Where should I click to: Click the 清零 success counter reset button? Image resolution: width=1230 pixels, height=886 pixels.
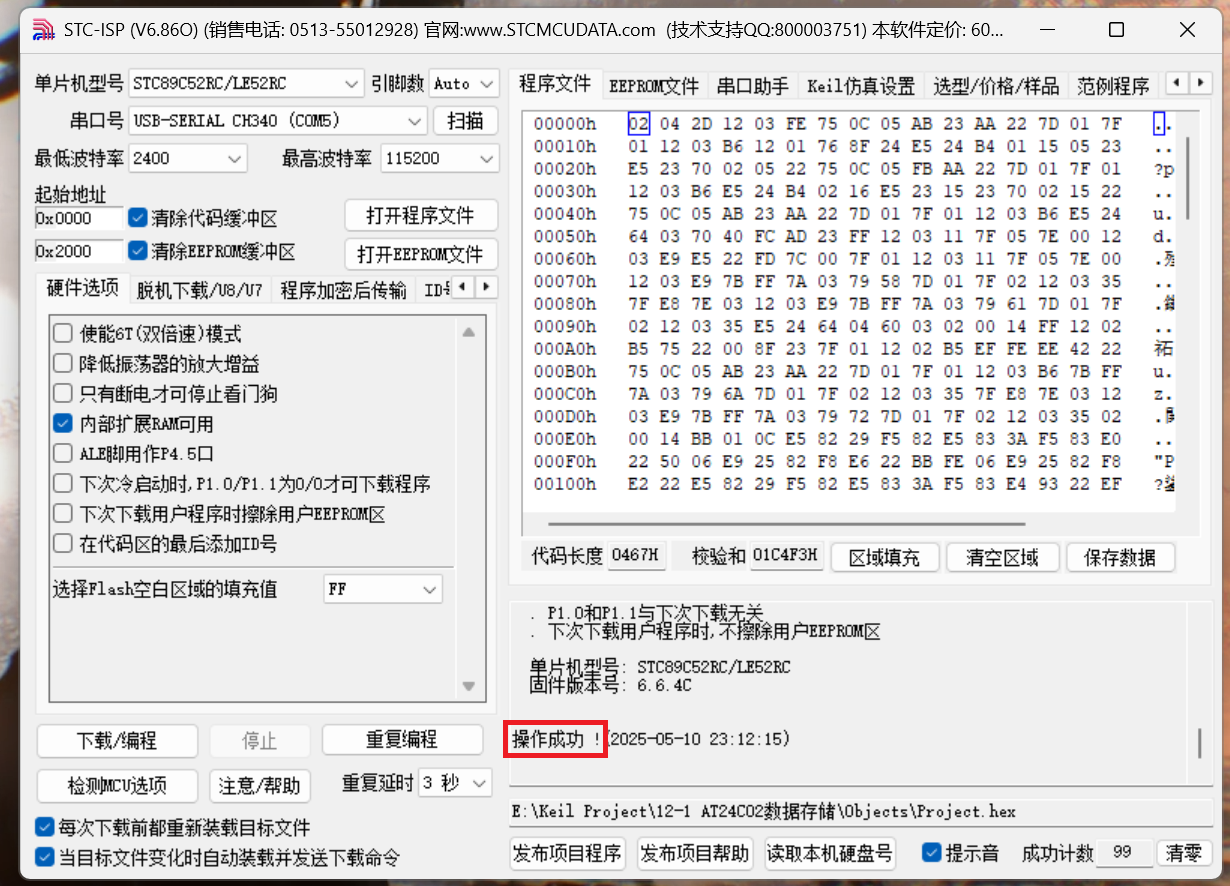[x=1184, y=853]
